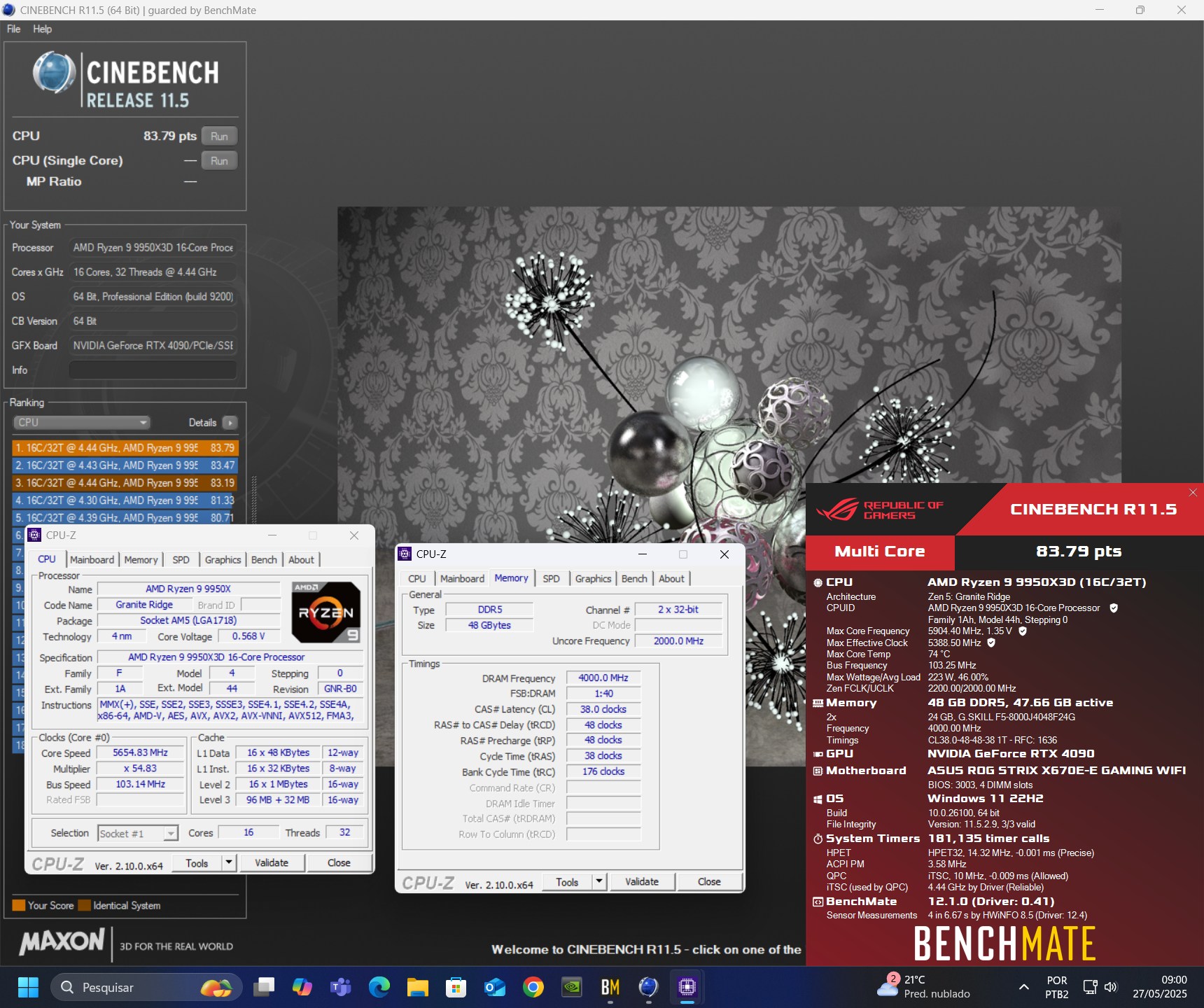The height and width of the screenshot is (1008, 1204).
Task: Switch to Graphics tab in CPU-Z Memory window
Action: [x=594, y=578]
